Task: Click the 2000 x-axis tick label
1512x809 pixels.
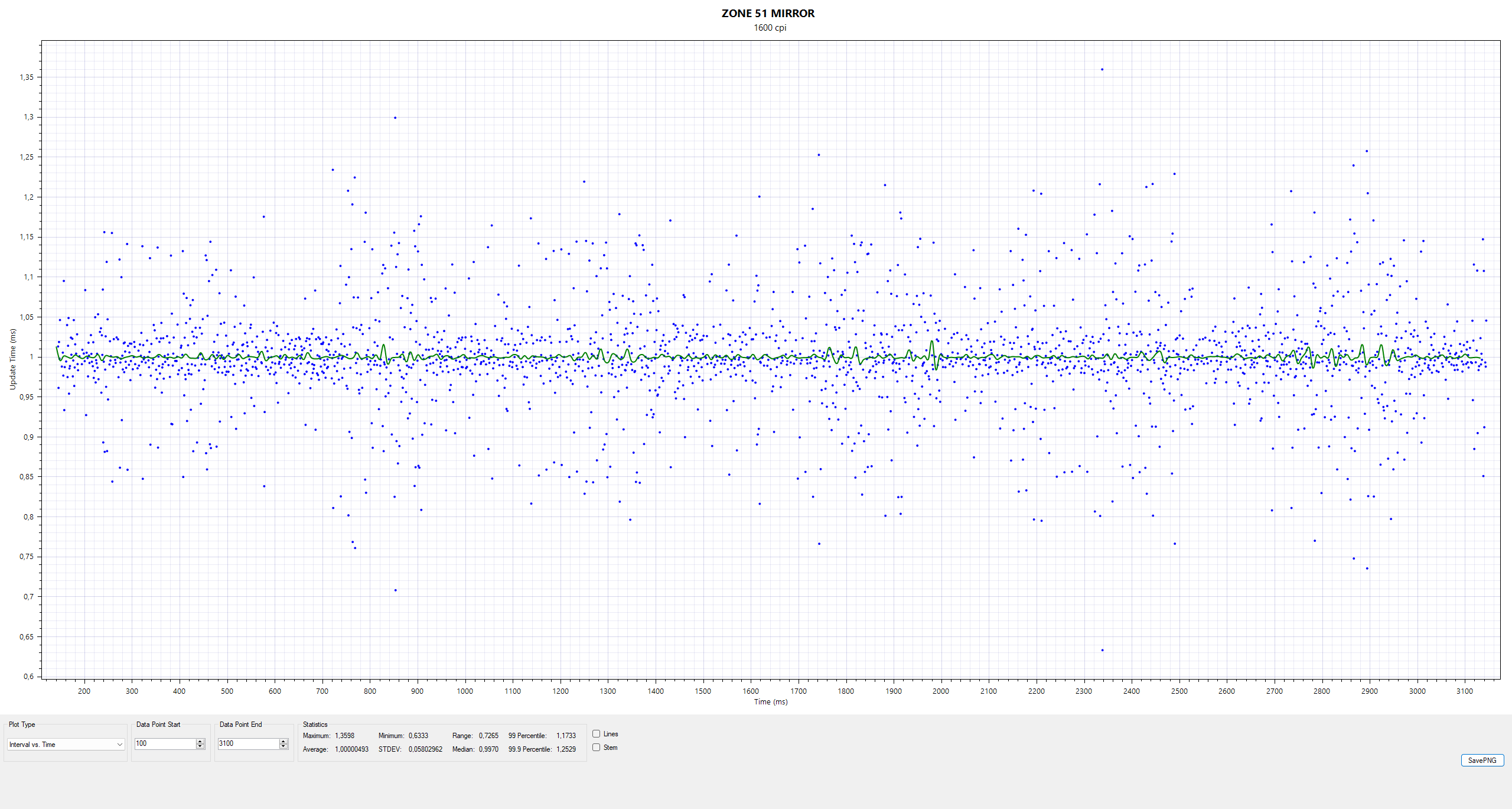Action: click(941, 691)
